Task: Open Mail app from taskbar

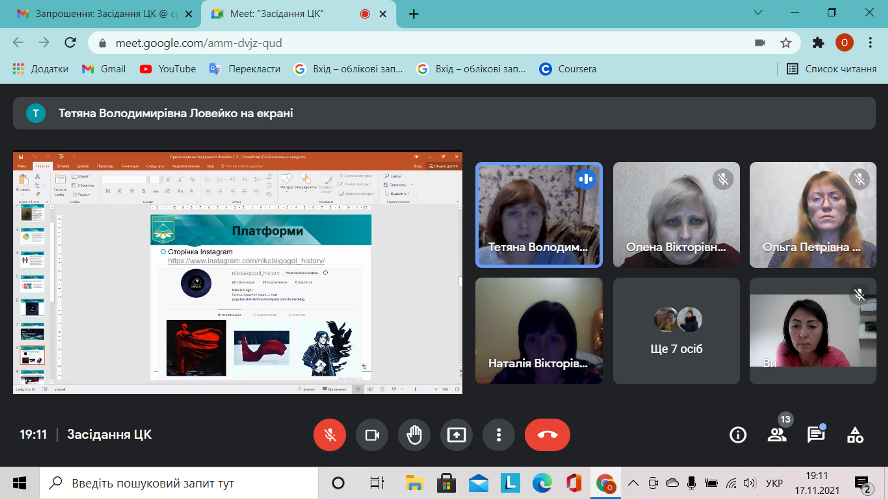Action: [479, 483]
